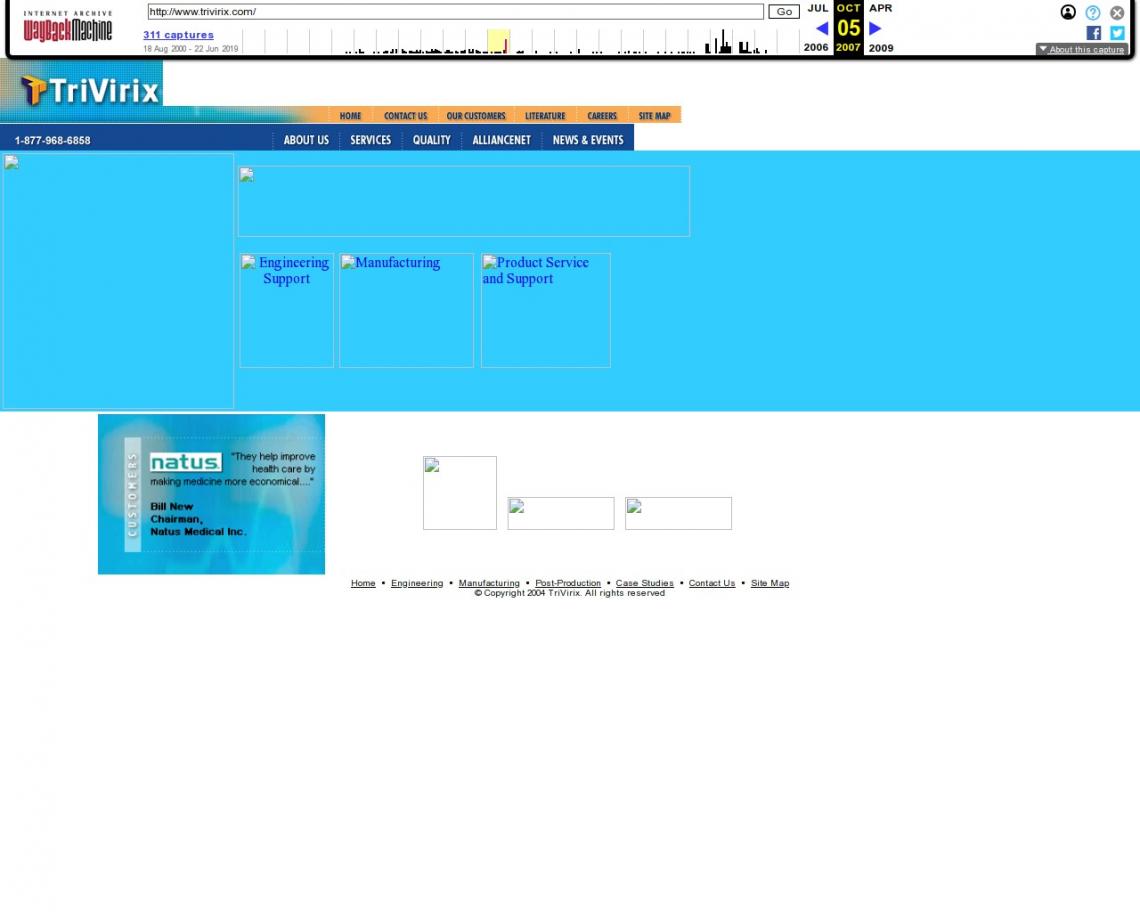Open the LITERATURE nav item
This screenshot has height=912, width=1140.
pos(545,116)
